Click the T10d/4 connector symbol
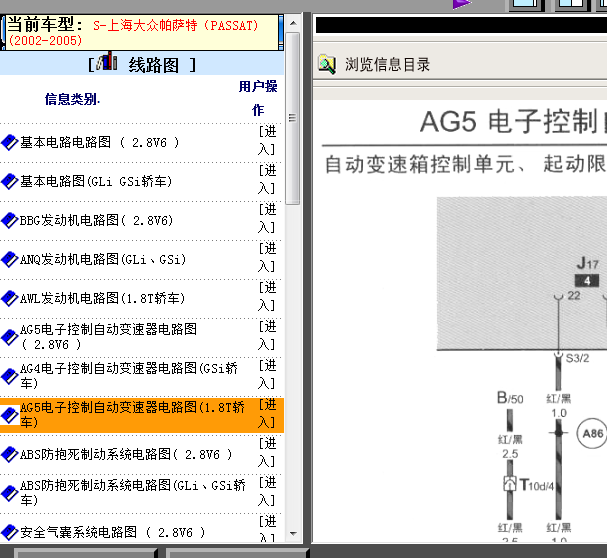 click(x=510, y=484)
